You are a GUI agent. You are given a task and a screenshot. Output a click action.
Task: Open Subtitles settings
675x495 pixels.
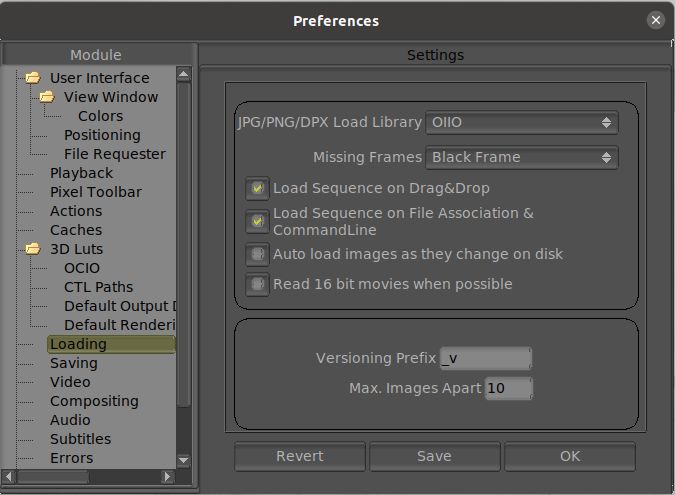(81, 439)
